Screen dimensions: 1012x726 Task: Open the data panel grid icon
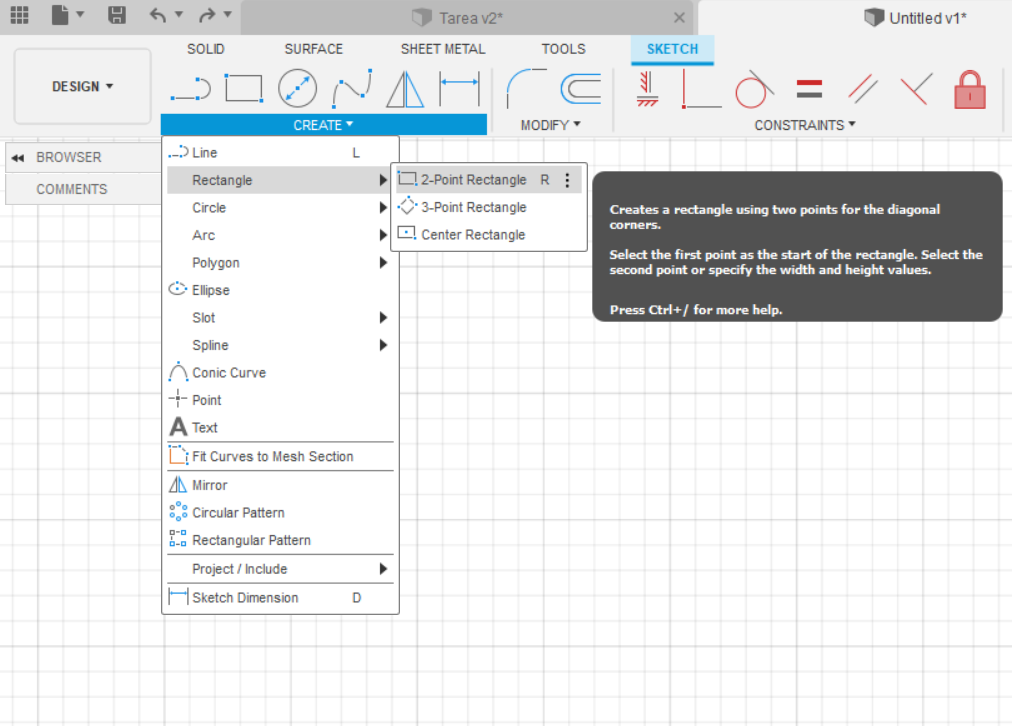pyautogui.click(x=19, y=14)
